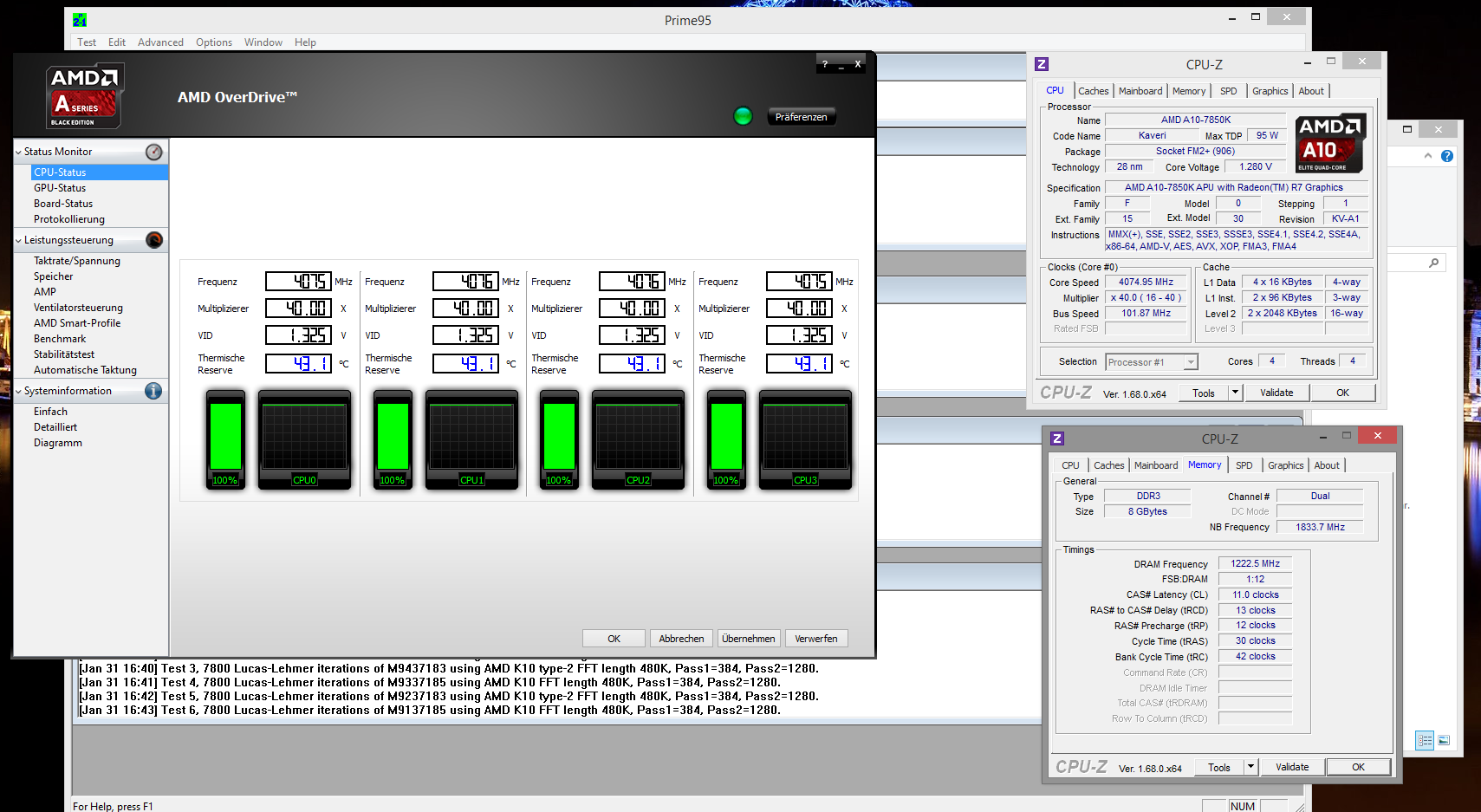Click the Systeminformation blue info icon
The image size is (1481, 812).
point(153,391)
